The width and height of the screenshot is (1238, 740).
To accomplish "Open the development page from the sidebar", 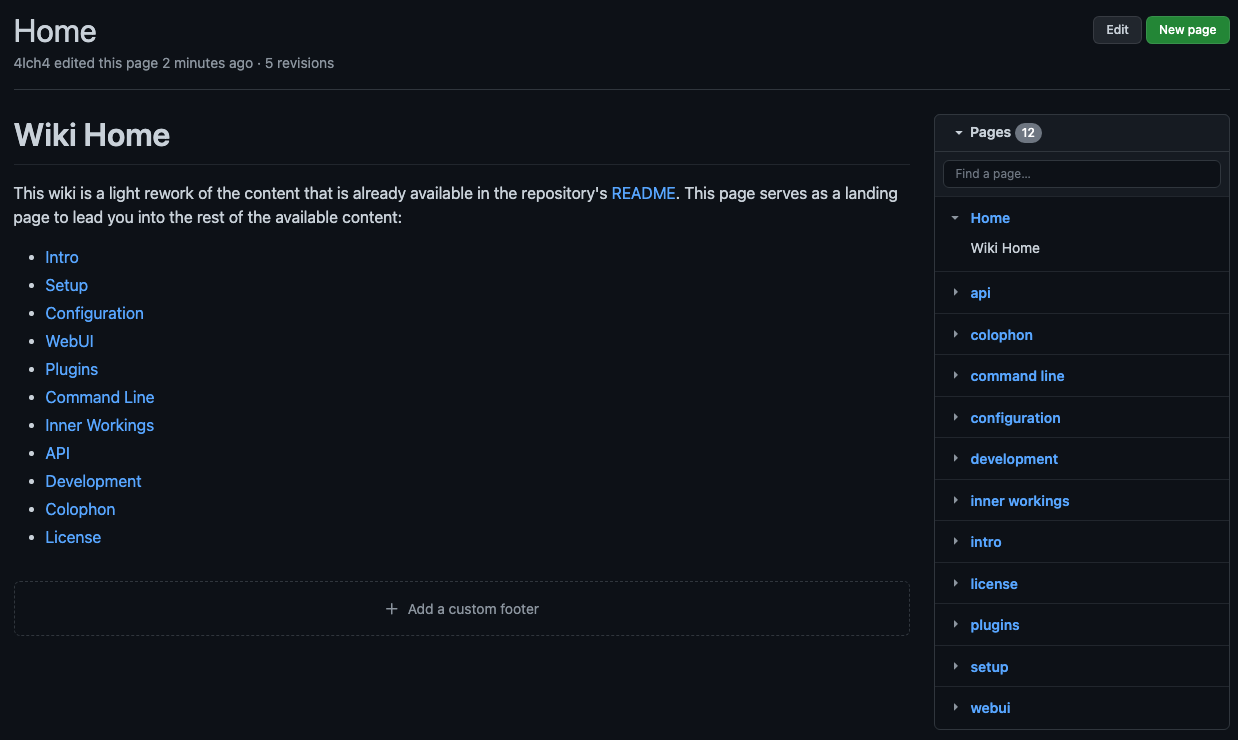I will (1014, 458).
